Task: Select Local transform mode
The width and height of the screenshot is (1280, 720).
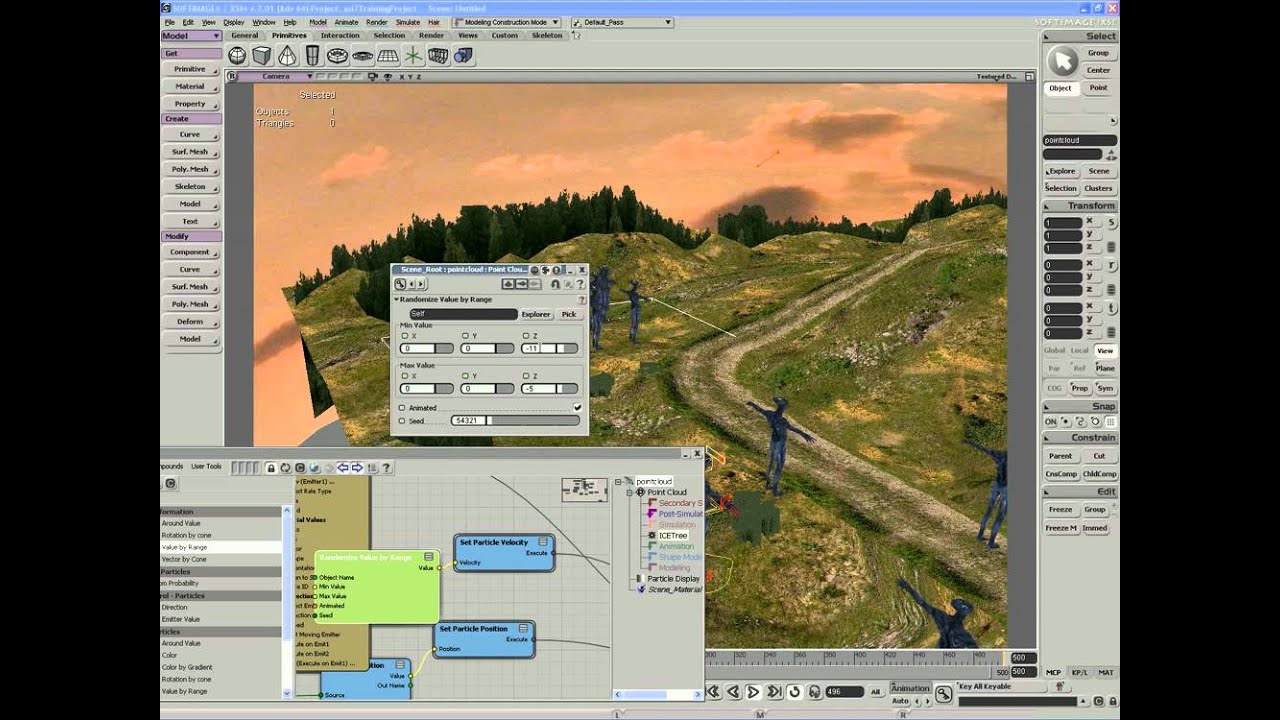Action: (x=1079, y=351)
